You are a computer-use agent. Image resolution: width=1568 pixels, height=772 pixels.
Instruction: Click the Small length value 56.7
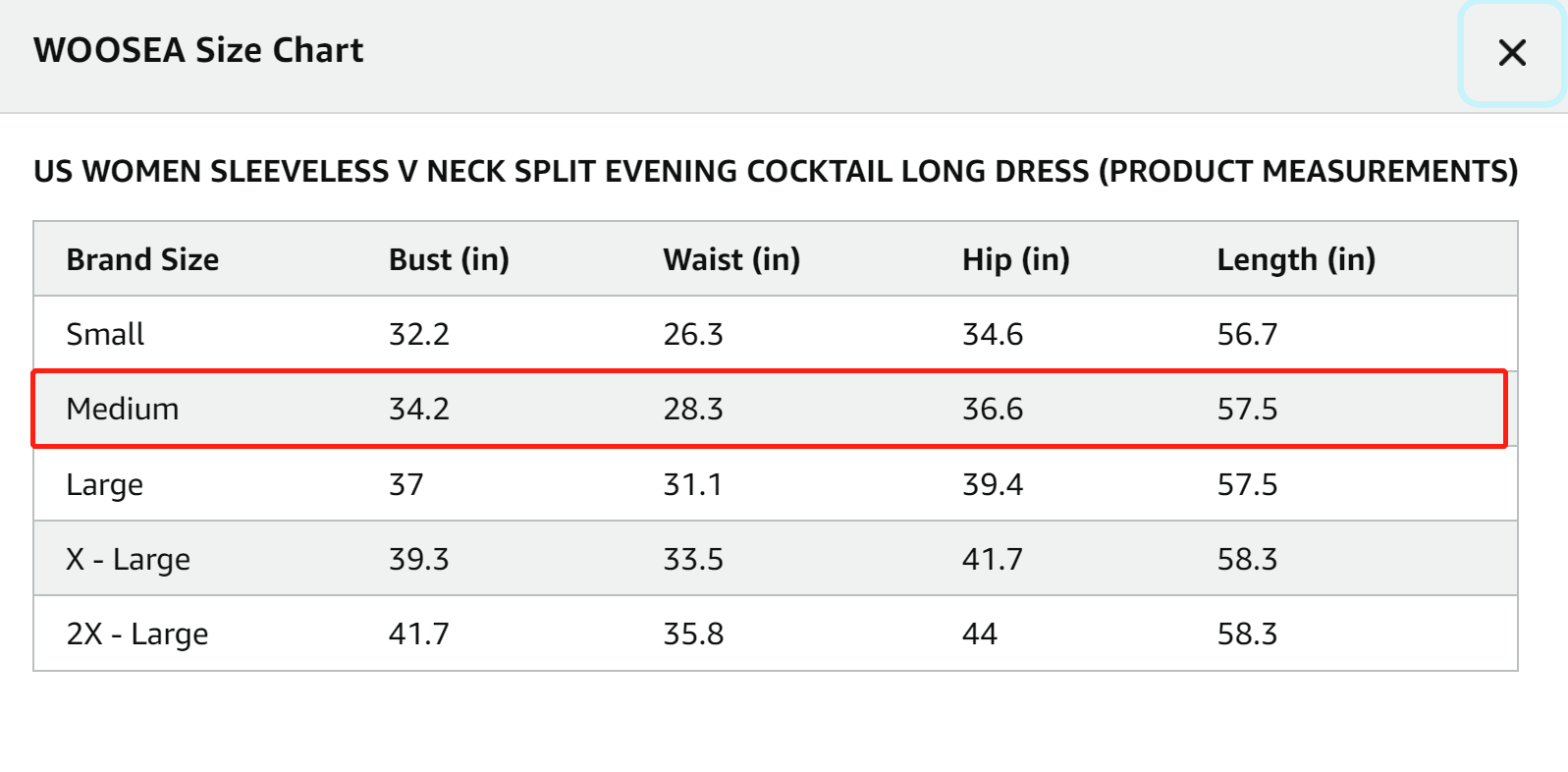[1247, 334]
